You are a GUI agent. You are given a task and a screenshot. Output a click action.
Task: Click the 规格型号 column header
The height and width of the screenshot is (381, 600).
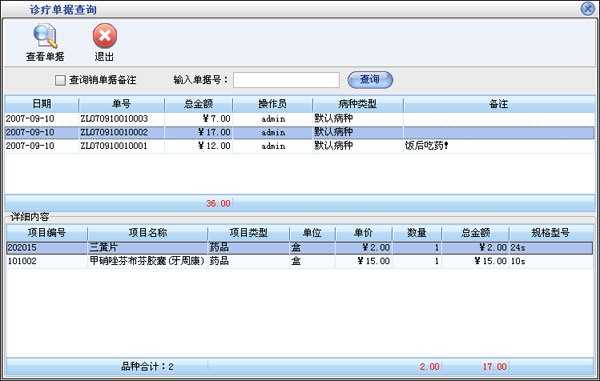pyautogui.click(x=551, y=233)
